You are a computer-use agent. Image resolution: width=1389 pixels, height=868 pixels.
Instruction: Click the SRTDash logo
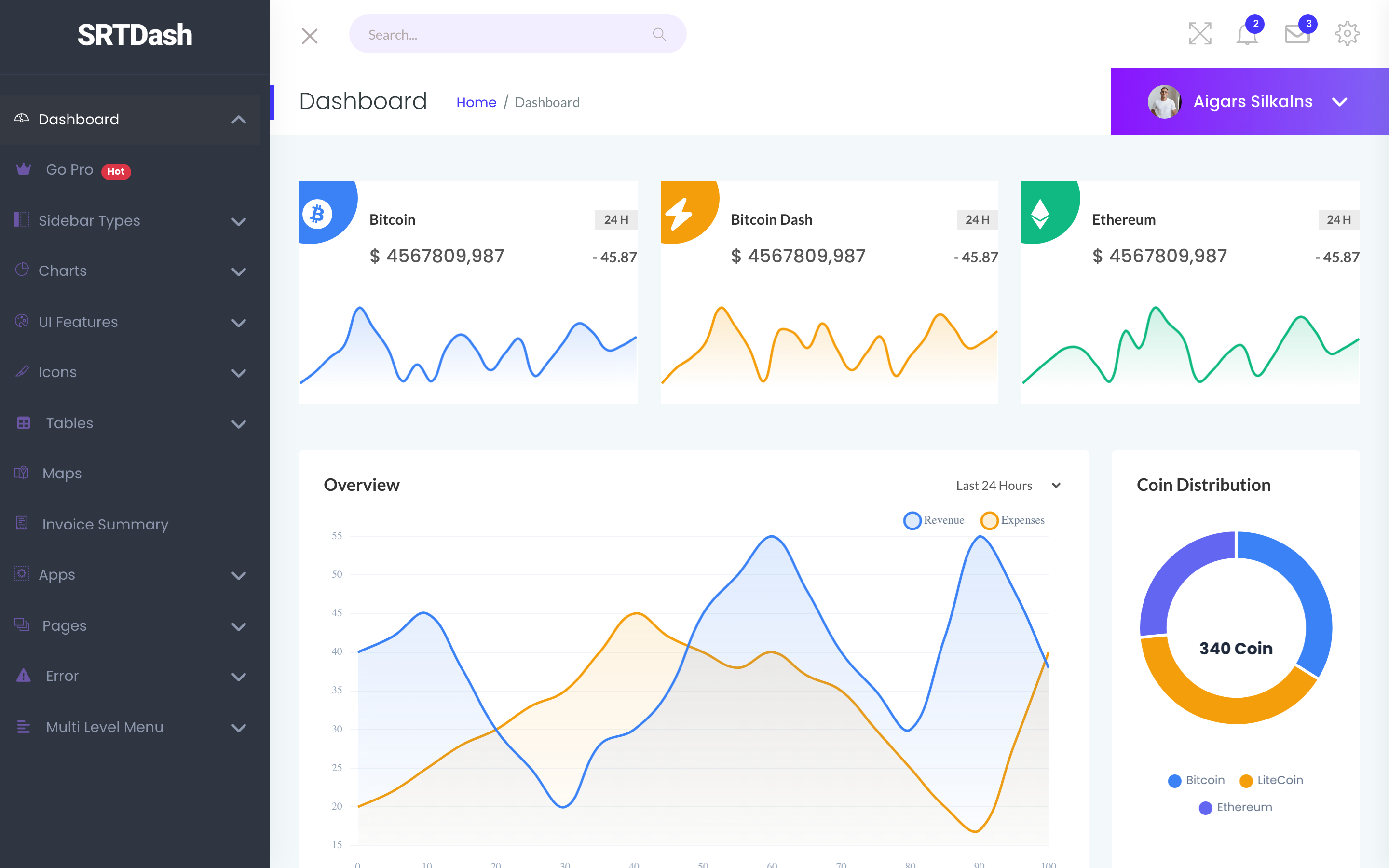tap(135, 35)
